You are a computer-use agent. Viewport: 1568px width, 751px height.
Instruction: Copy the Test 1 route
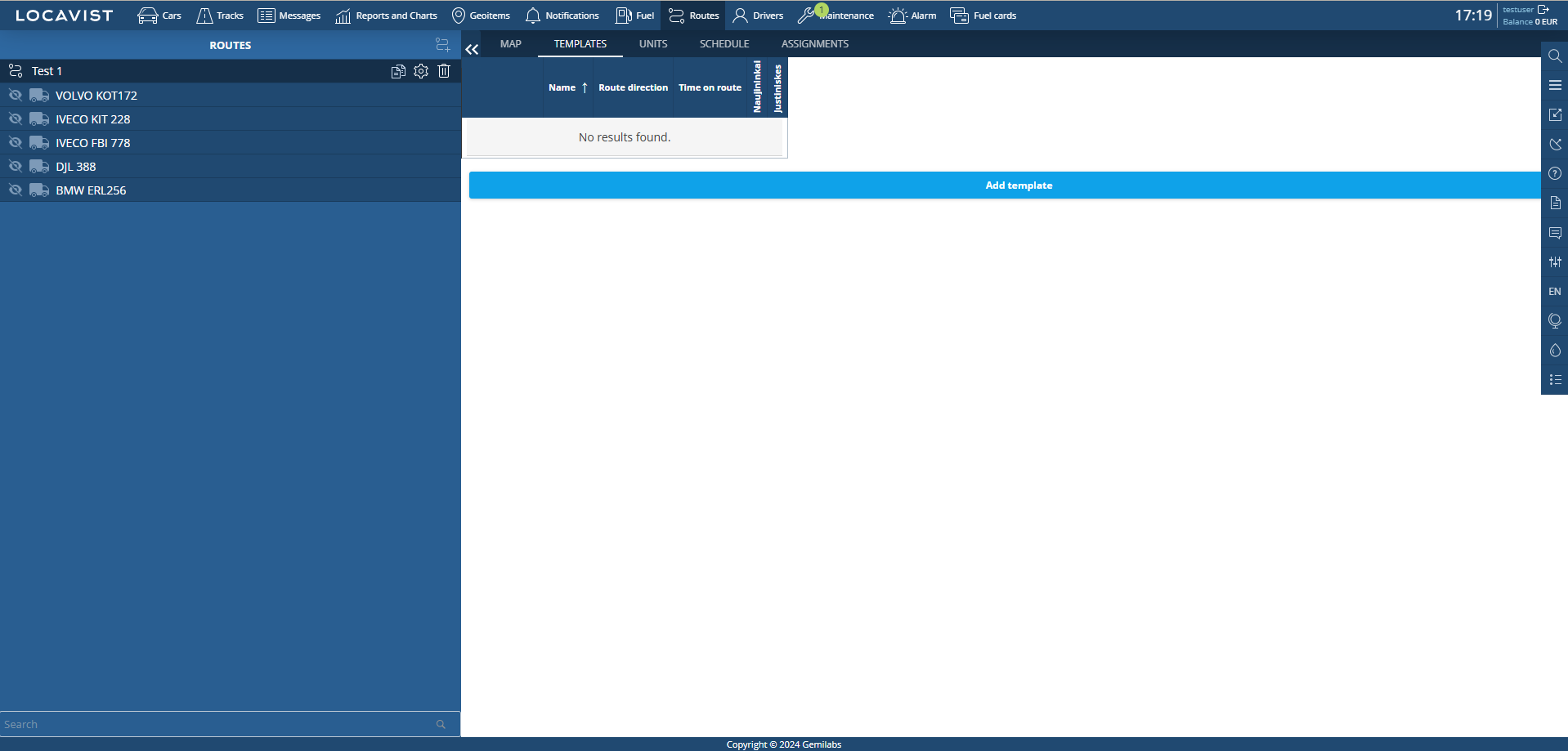click(398, 71)
